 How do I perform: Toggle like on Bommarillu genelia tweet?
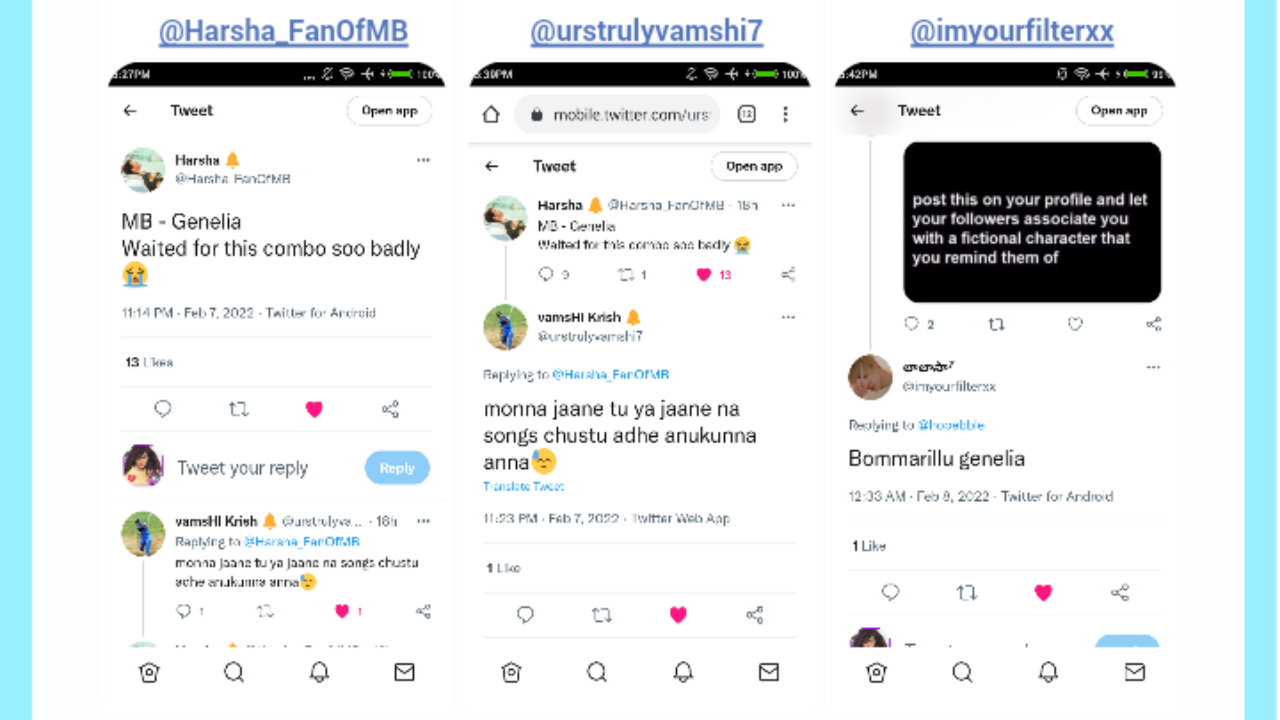[1043, 592]
